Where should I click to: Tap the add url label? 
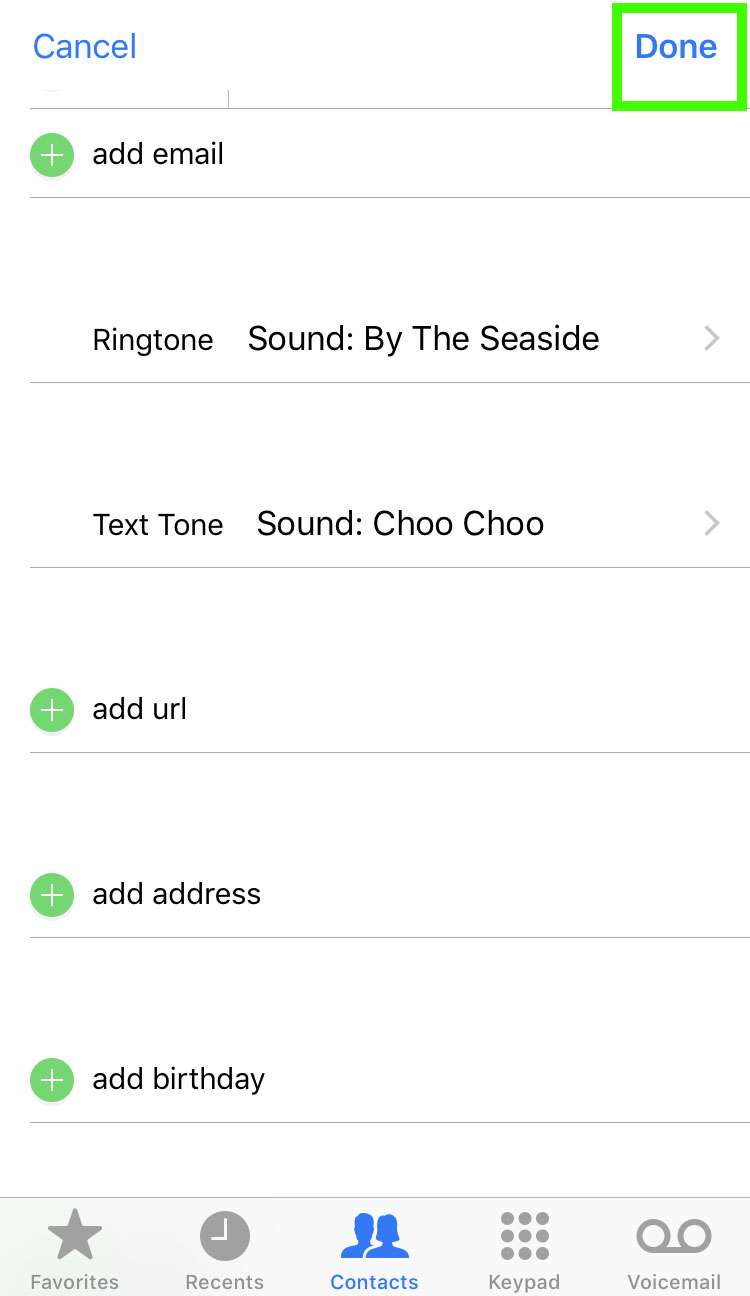tap(140, 710)
